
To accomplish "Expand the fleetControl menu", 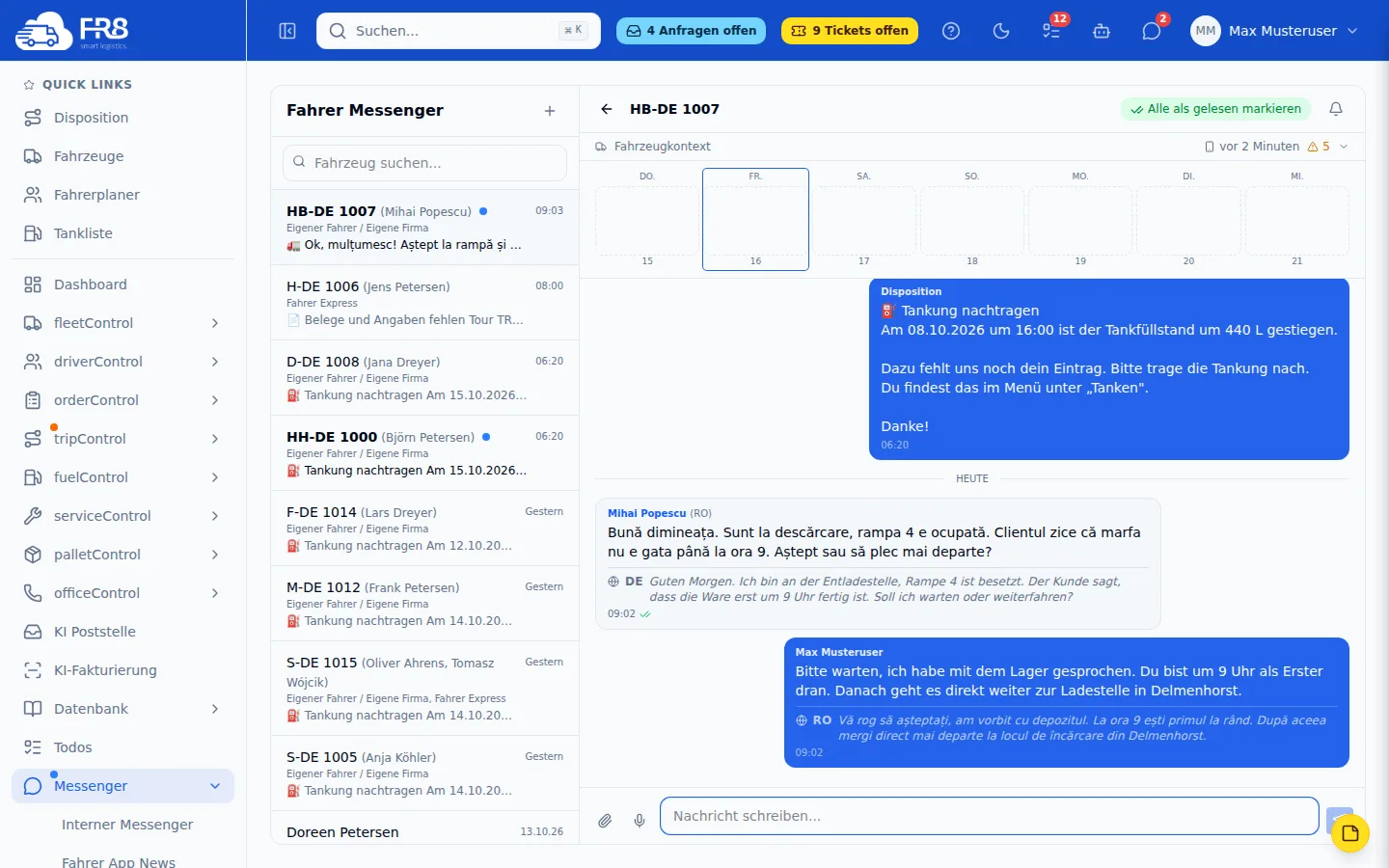I will tap(123, 323).
